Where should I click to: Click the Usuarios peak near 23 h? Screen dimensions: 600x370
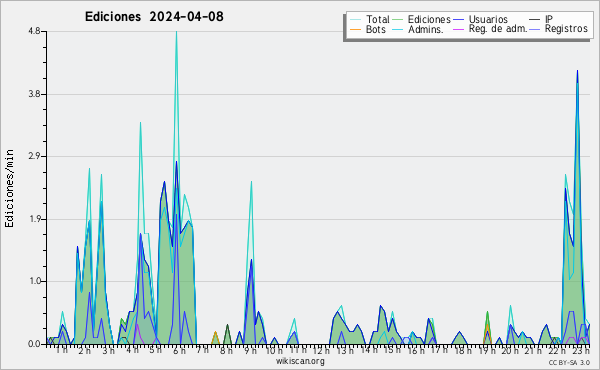577,72
